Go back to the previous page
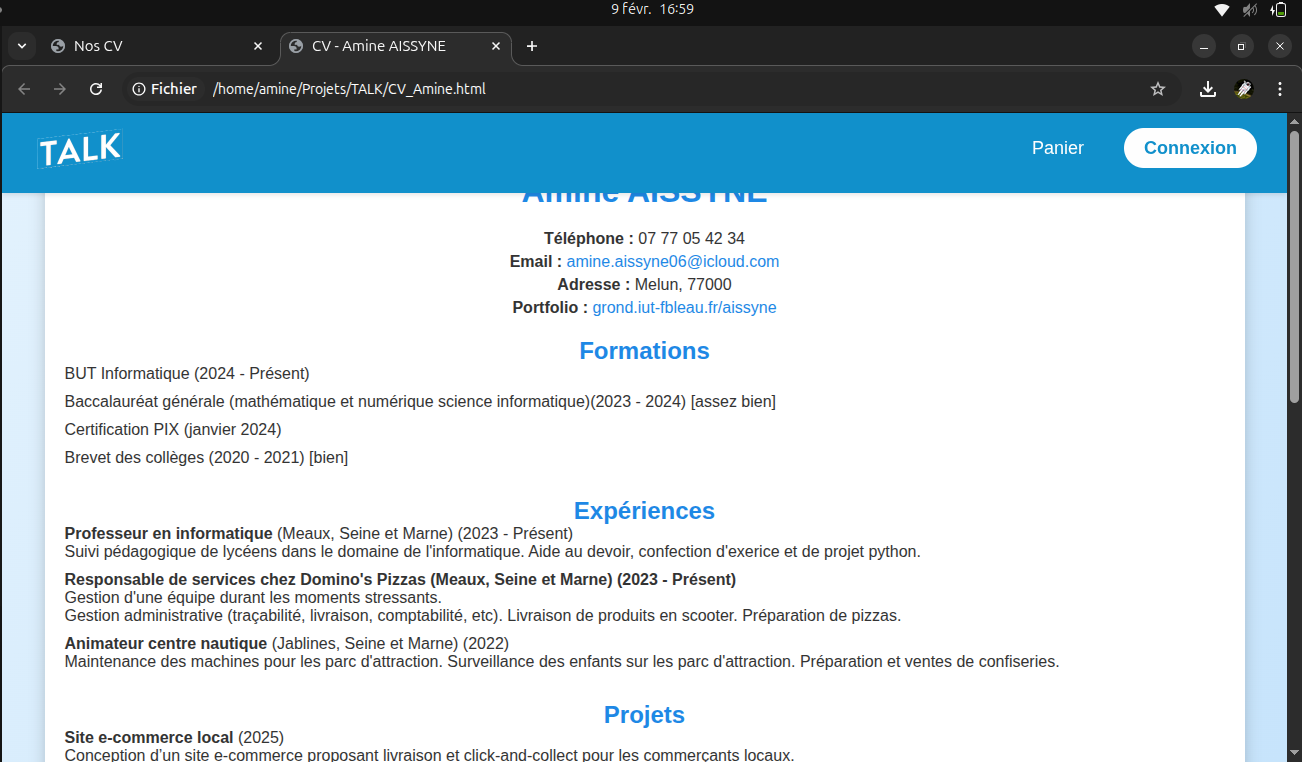1302x762 pixels. coord(24,89)
